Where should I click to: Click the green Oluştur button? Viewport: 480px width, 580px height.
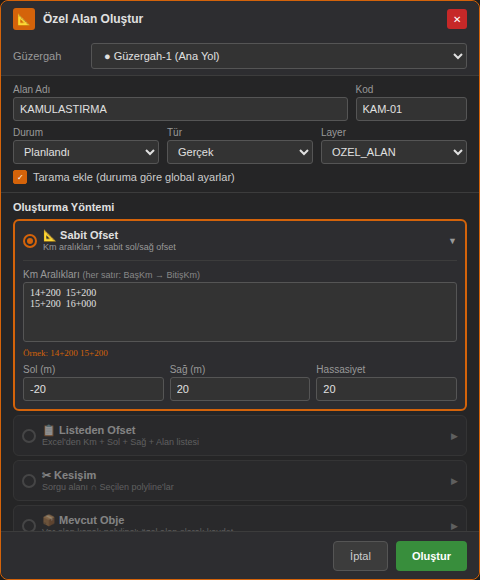coord(431,556)
